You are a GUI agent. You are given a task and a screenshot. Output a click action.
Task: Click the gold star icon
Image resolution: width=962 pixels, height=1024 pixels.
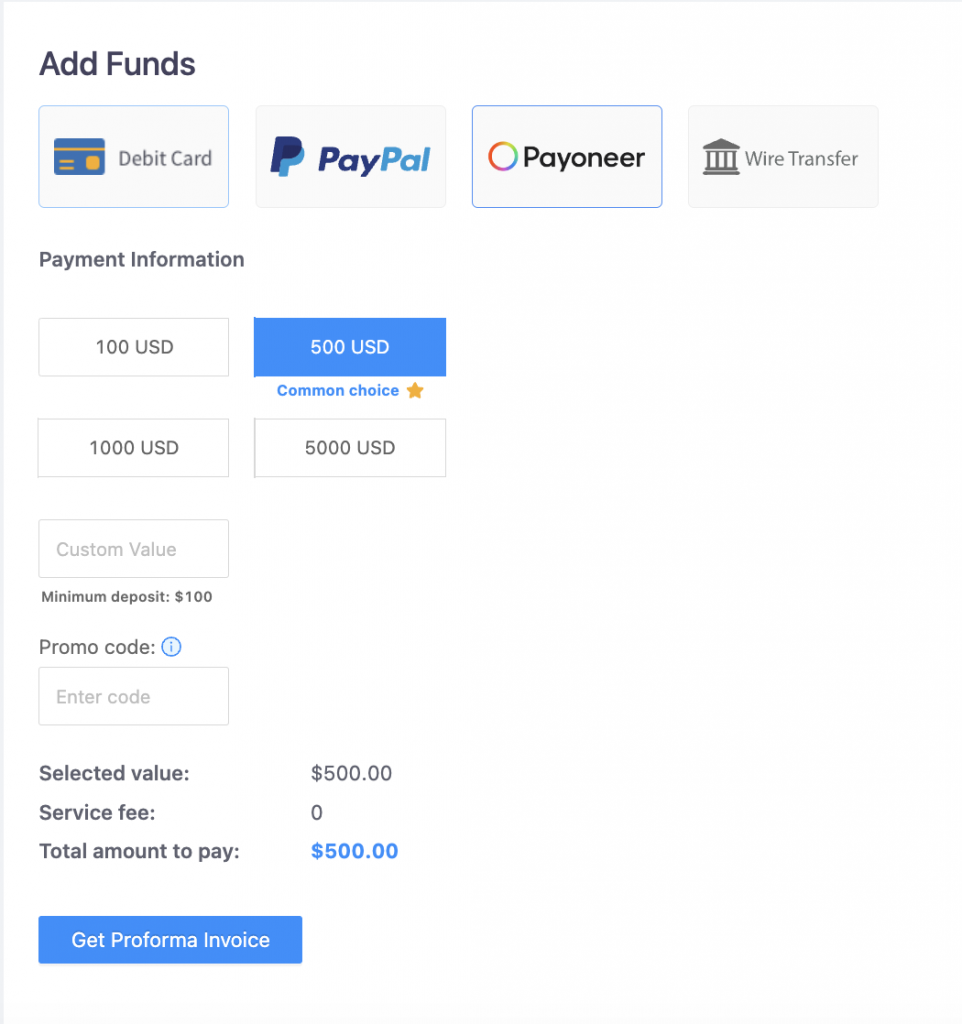pyautogui.click(x=415, y=391)
